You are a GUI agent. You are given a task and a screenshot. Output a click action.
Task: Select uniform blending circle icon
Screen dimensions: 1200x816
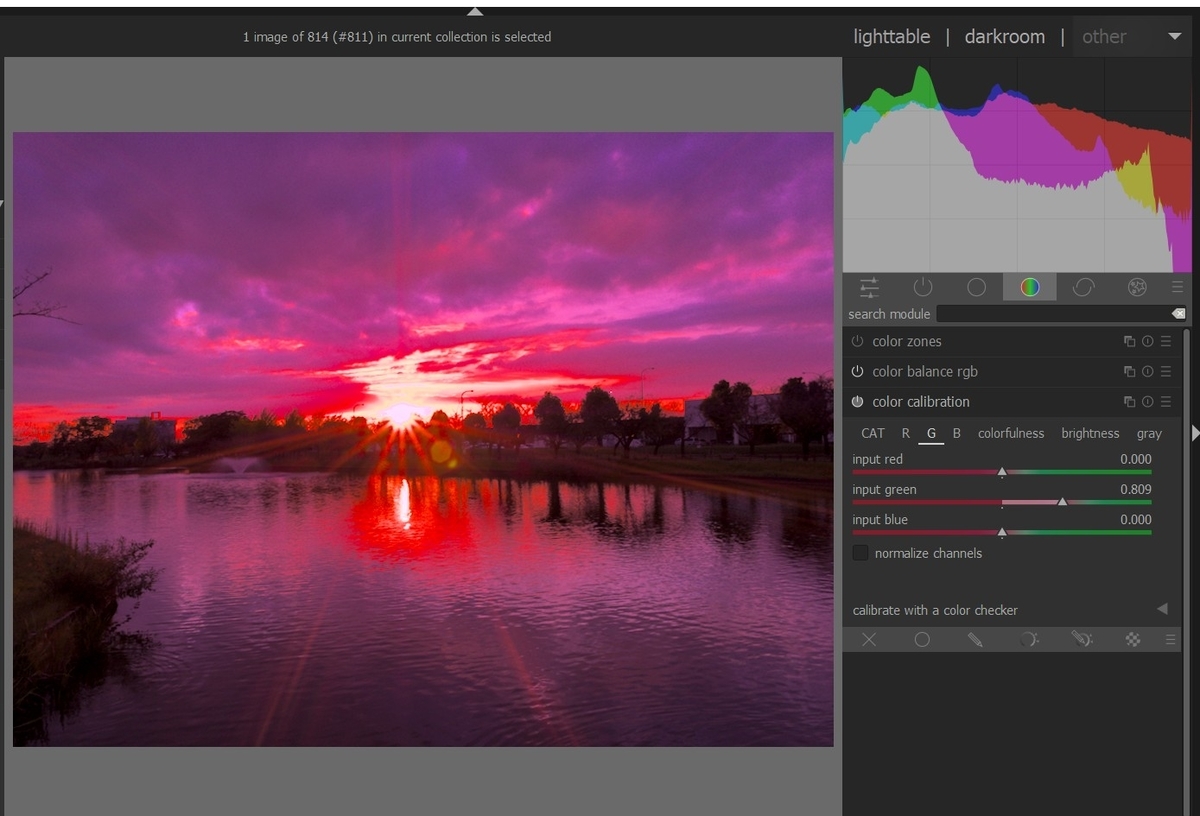pyautogui.click(x=922, y=639)
